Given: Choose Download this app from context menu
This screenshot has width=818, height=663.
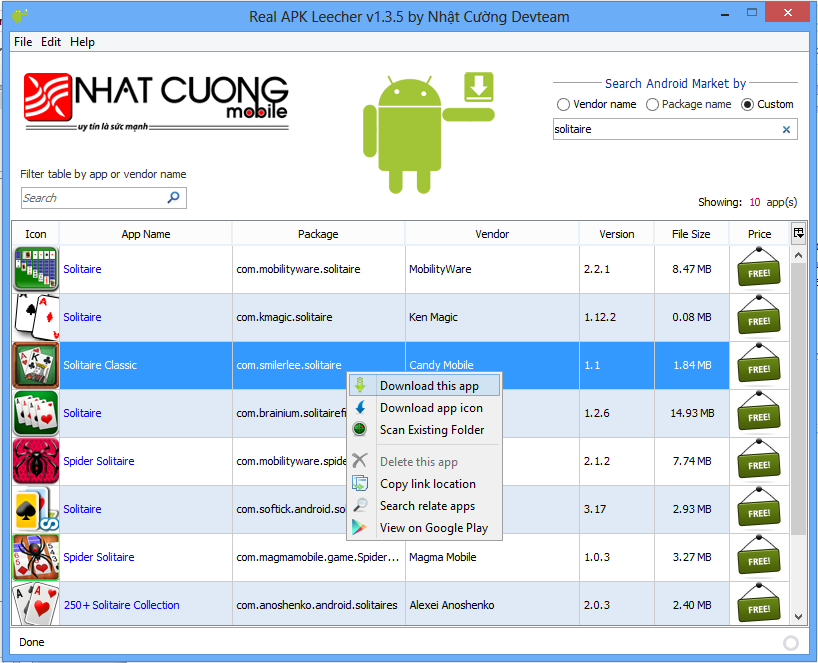Looking at the screenshot, I should tap(425, 386).
